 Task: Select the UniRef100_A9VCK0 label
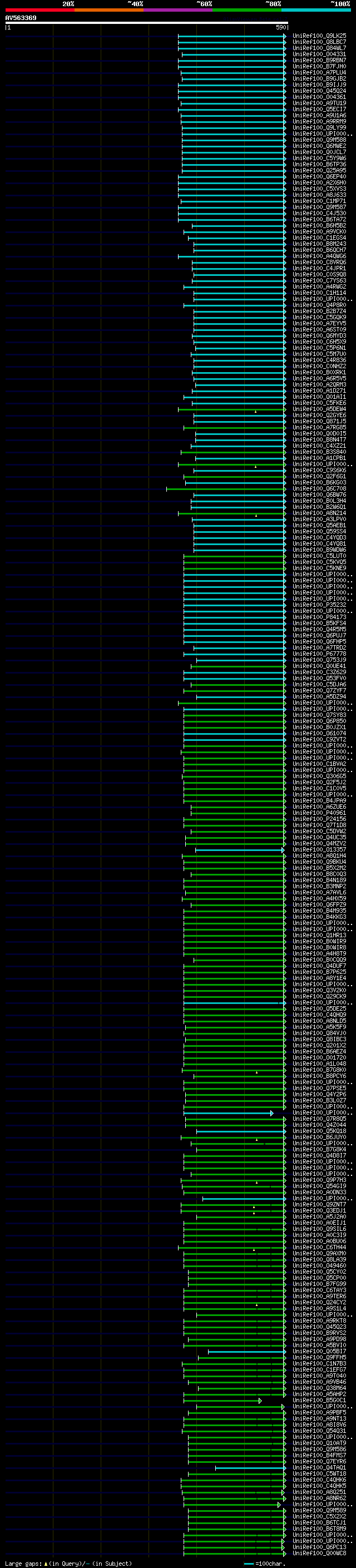click(x=319, y=231)
